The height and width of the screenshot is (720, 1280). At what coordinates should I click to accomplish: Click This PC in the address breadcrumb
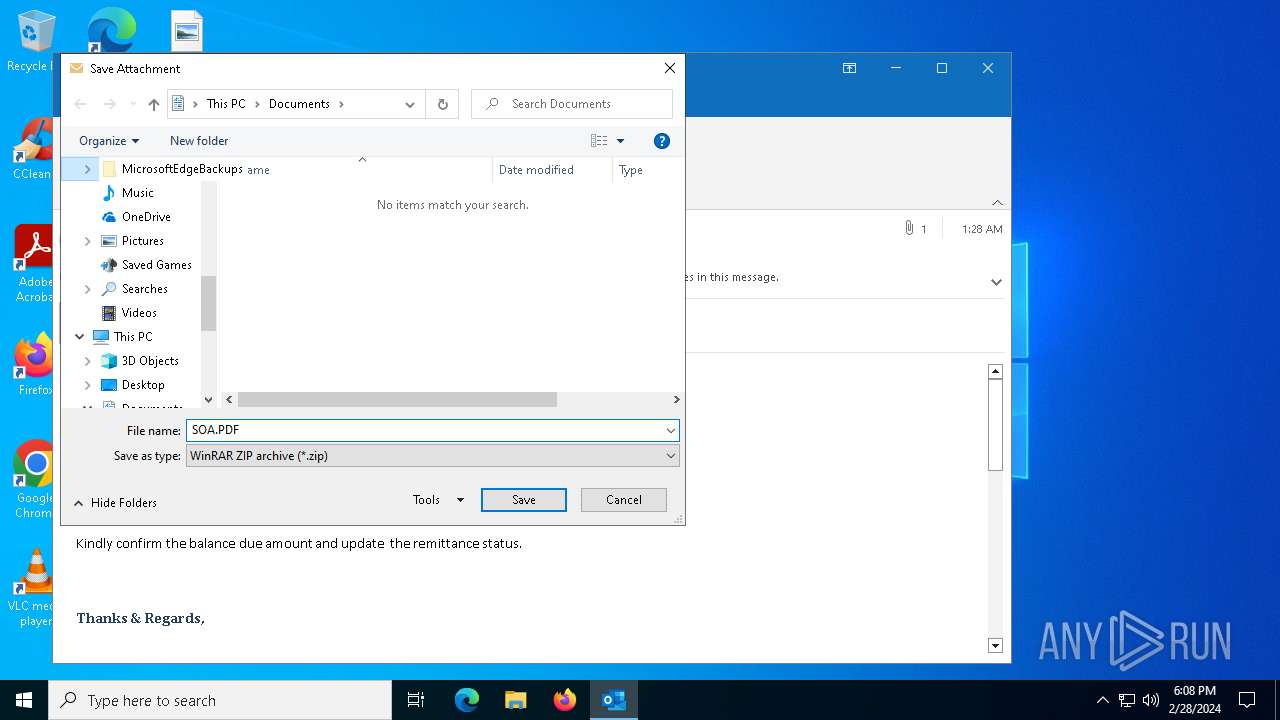point(226,104)
